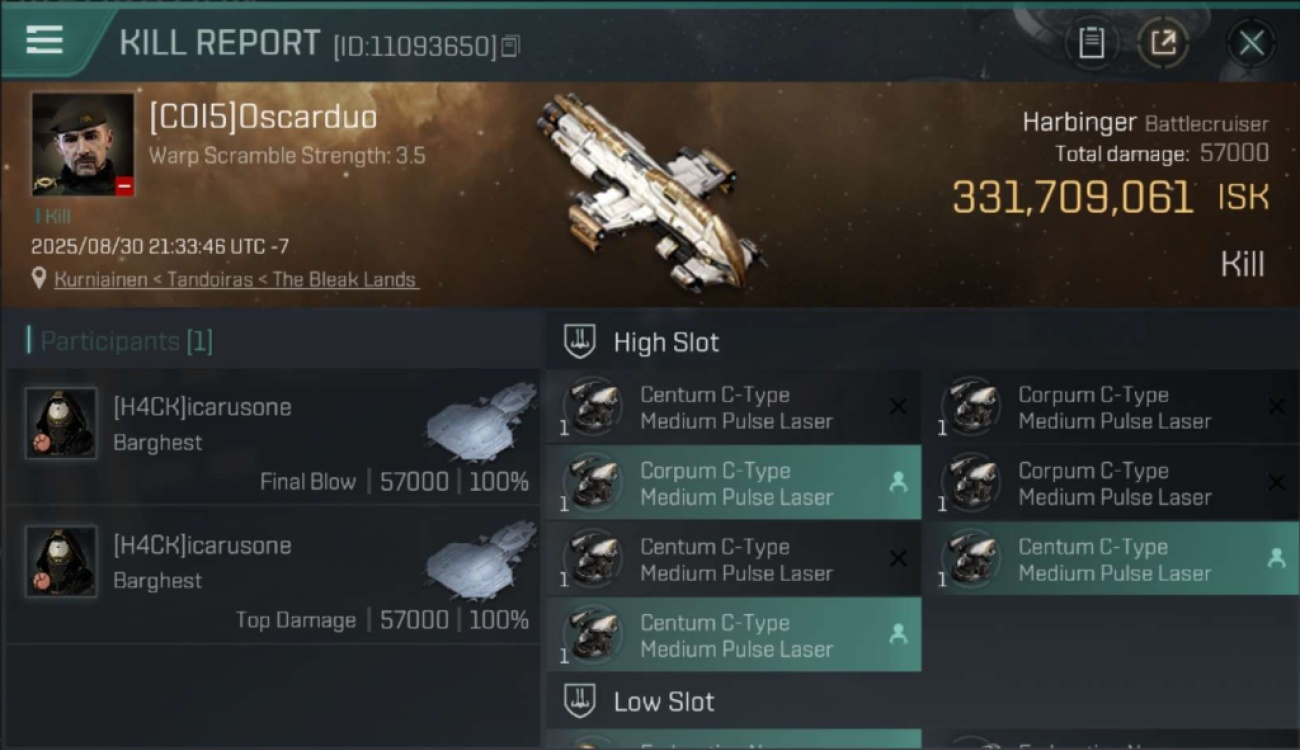Image resolution: width=1300 pixels, height=750 pixels.
Task: Copy the kill report ID icon
Action: (x=511, y=46)
